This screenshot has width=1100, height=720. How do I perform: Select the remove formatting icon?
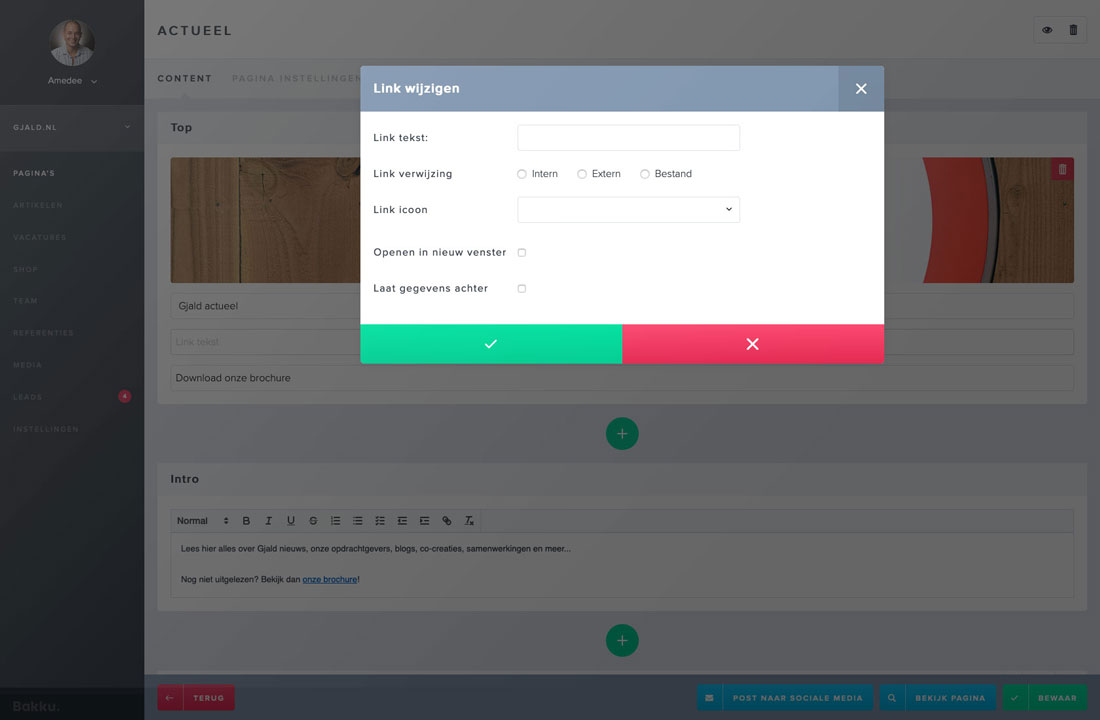tap(469, 520)
